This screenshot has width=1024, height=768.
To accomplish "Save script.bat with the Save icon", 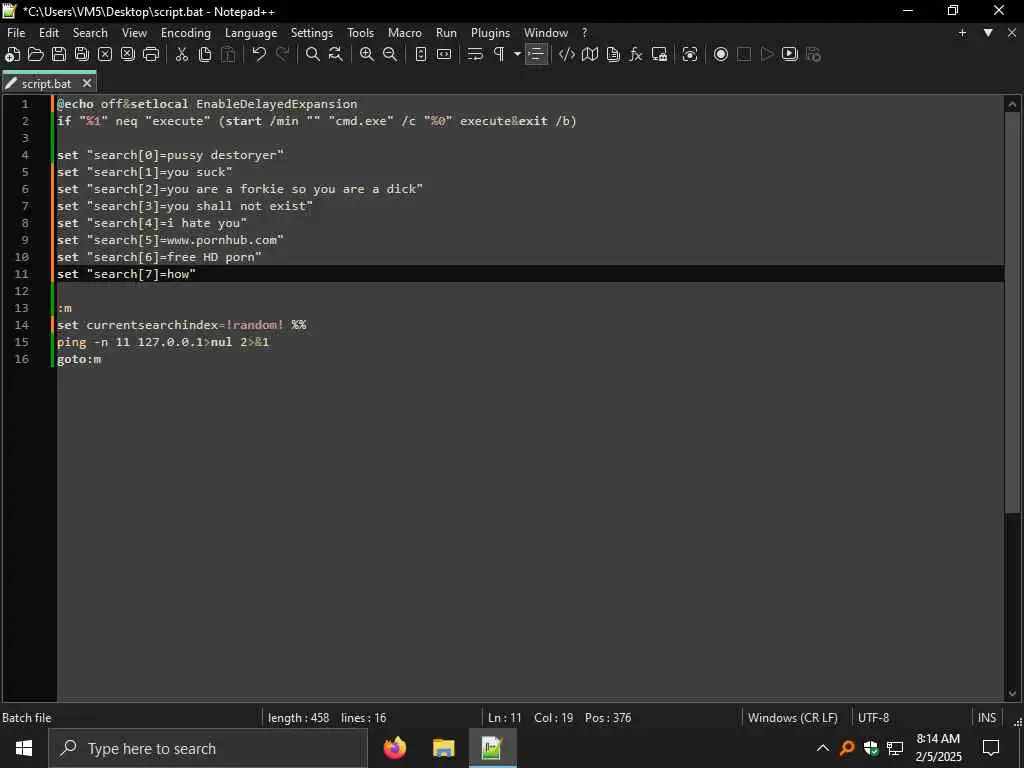I will point(58,54).
